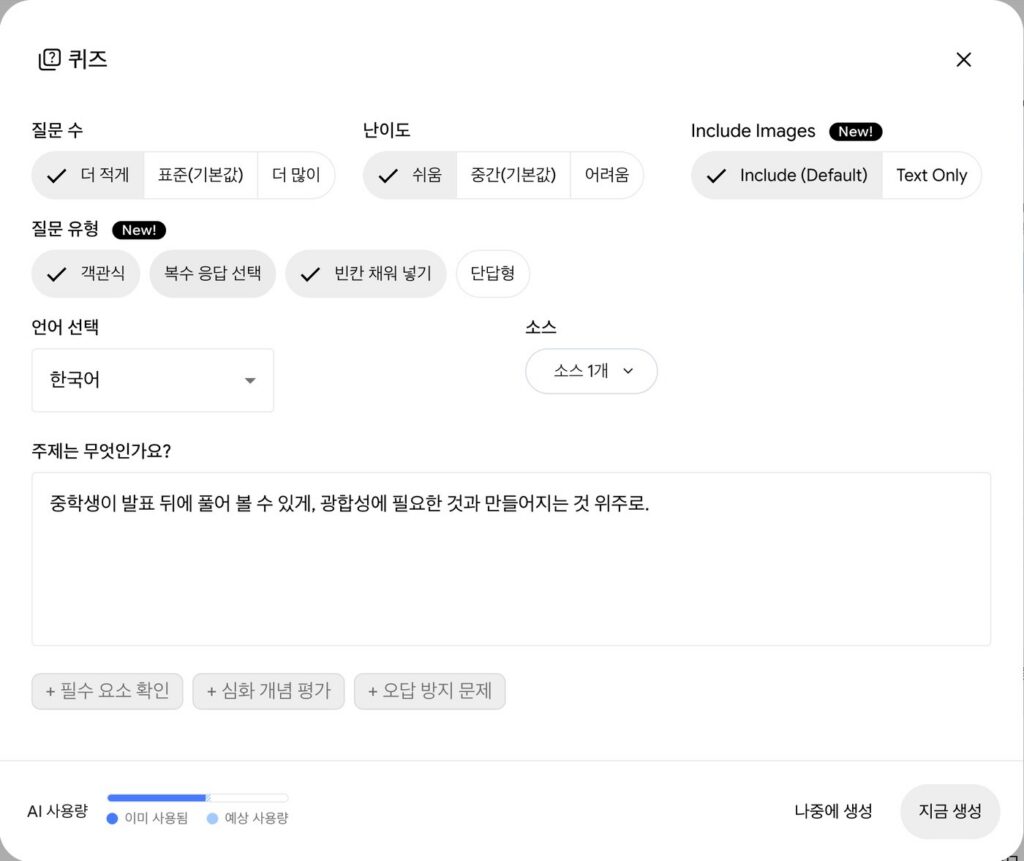This screenshot has height=861, width=1024.
Task: Click the AI 사용량 usage progress bar
Action: tap(197, 798)
